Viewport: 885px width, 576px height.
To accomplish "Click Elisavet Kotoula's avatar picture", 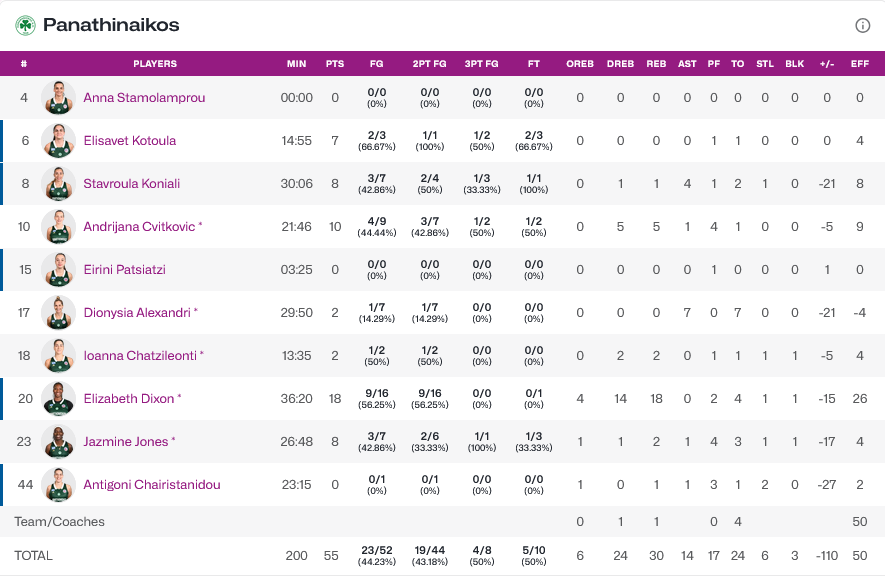I will pos(59,141).
